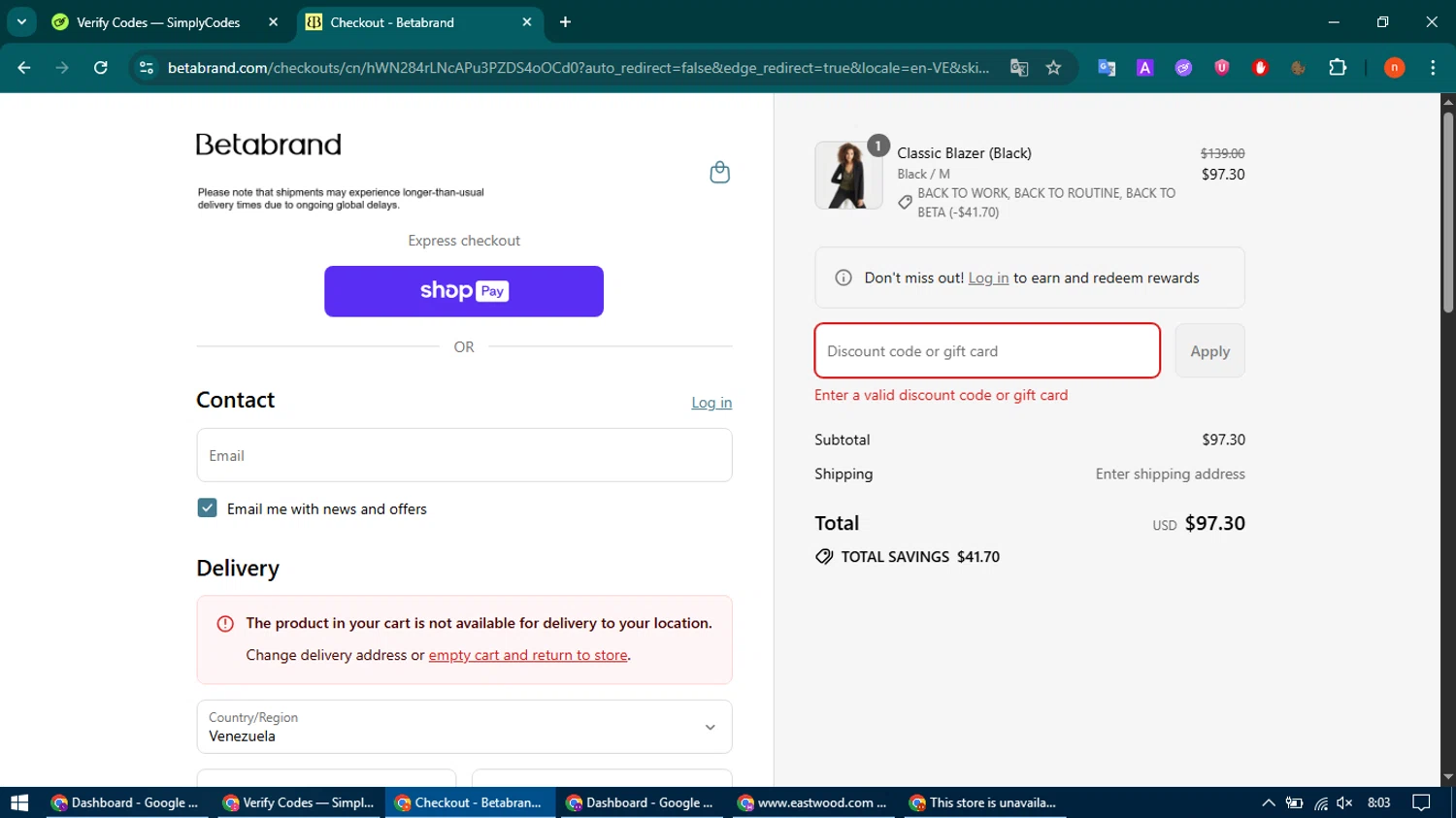Click the Betabrand logo
This screenshot has width=1456, height=818.
[x=269, y=145]
